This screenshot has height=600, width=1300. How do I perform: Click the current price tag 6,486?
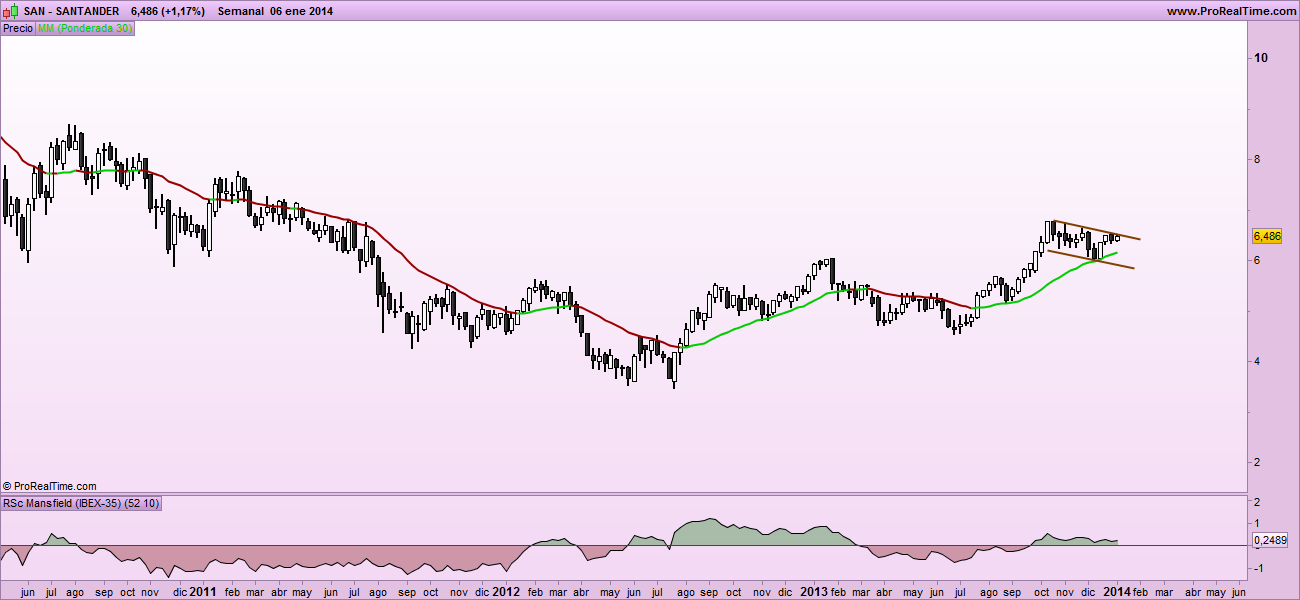(x=1266, y=236)
